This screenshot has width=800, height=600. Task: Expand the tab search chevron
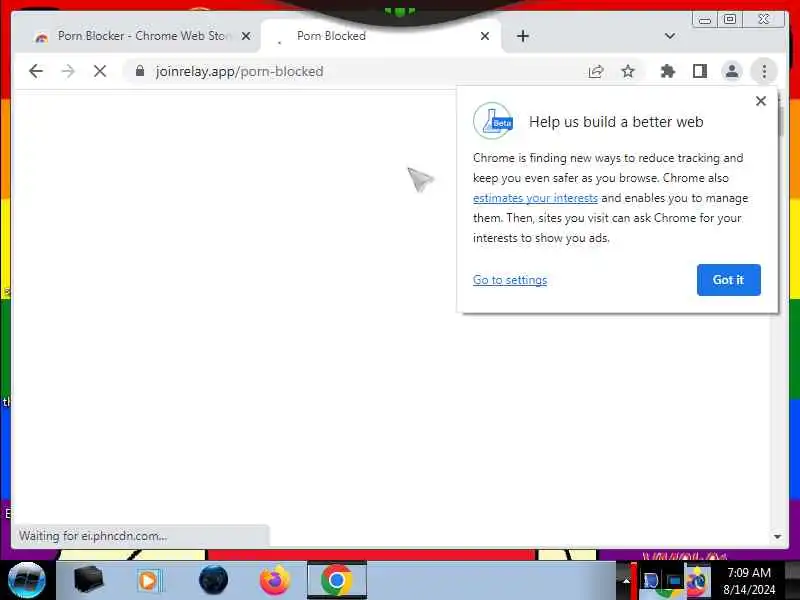pos(670,36)
